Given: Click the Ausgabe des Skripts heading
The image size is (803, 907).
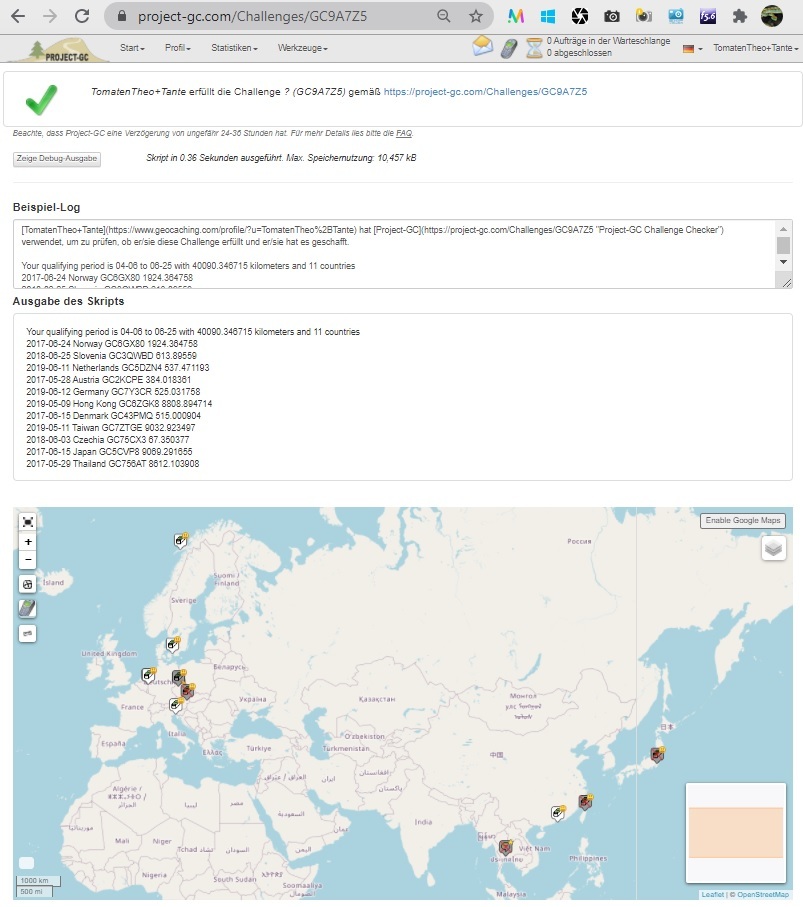Looking at the screenshot, I should tap(68, 301).
